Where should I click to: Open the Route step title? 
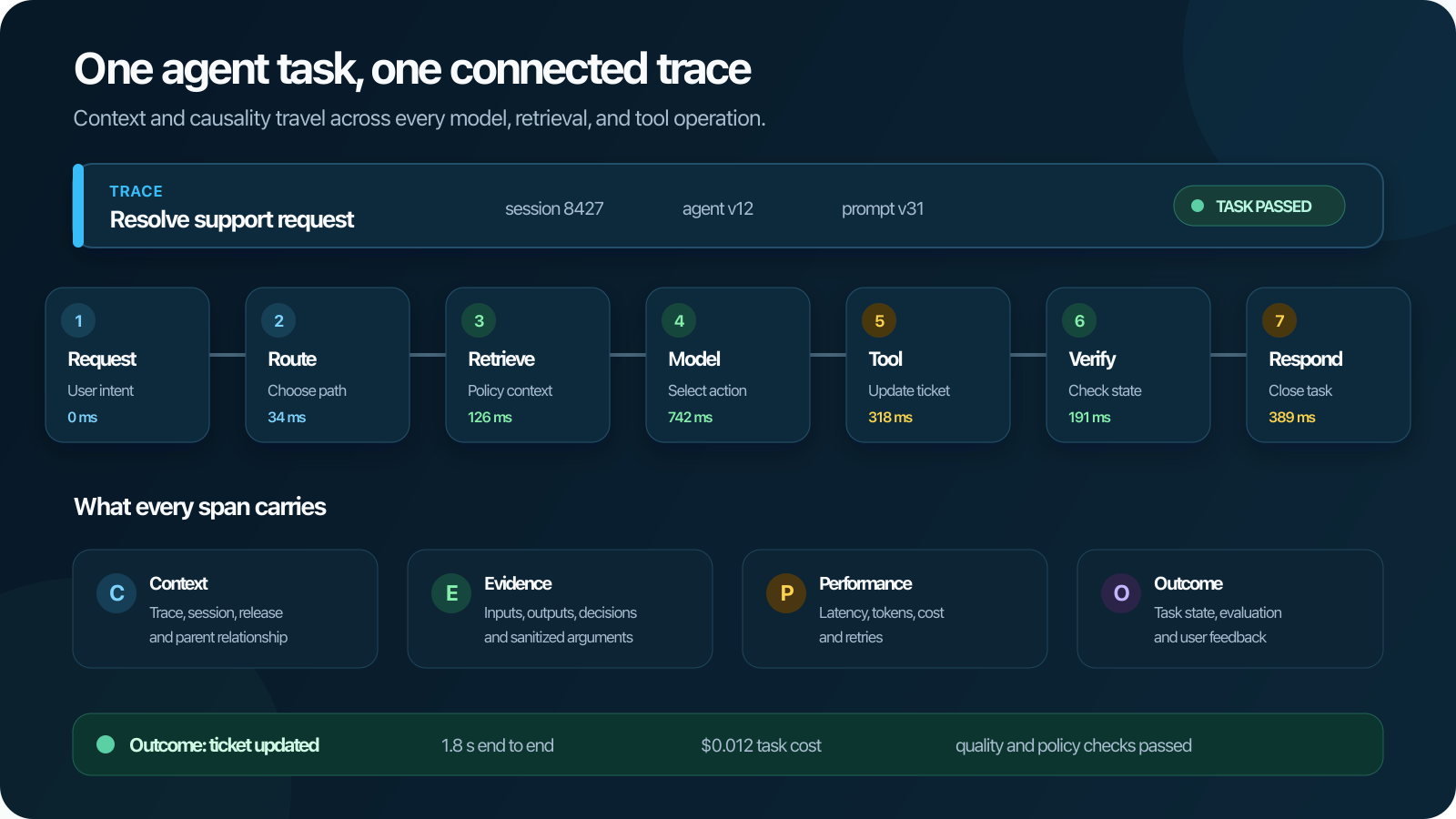click(292, 359)
